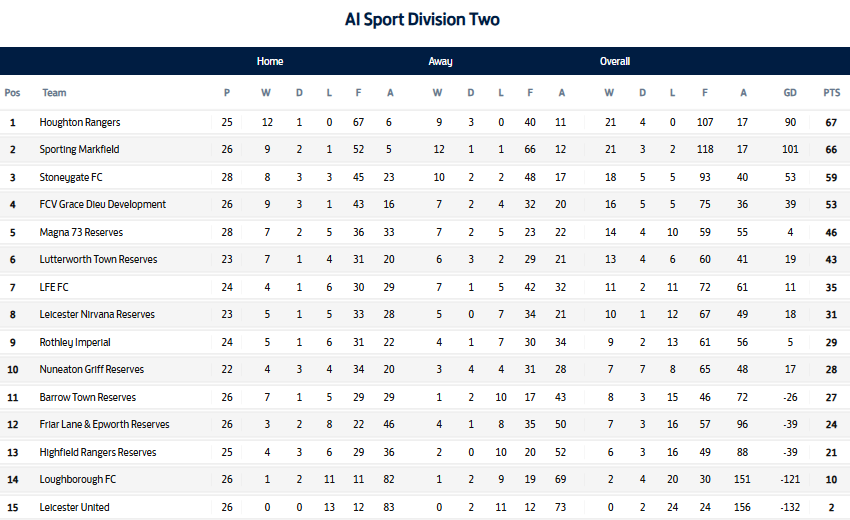Click Leicester United at the table bottom
850x520 pixels.
click(x=74, y=507)
